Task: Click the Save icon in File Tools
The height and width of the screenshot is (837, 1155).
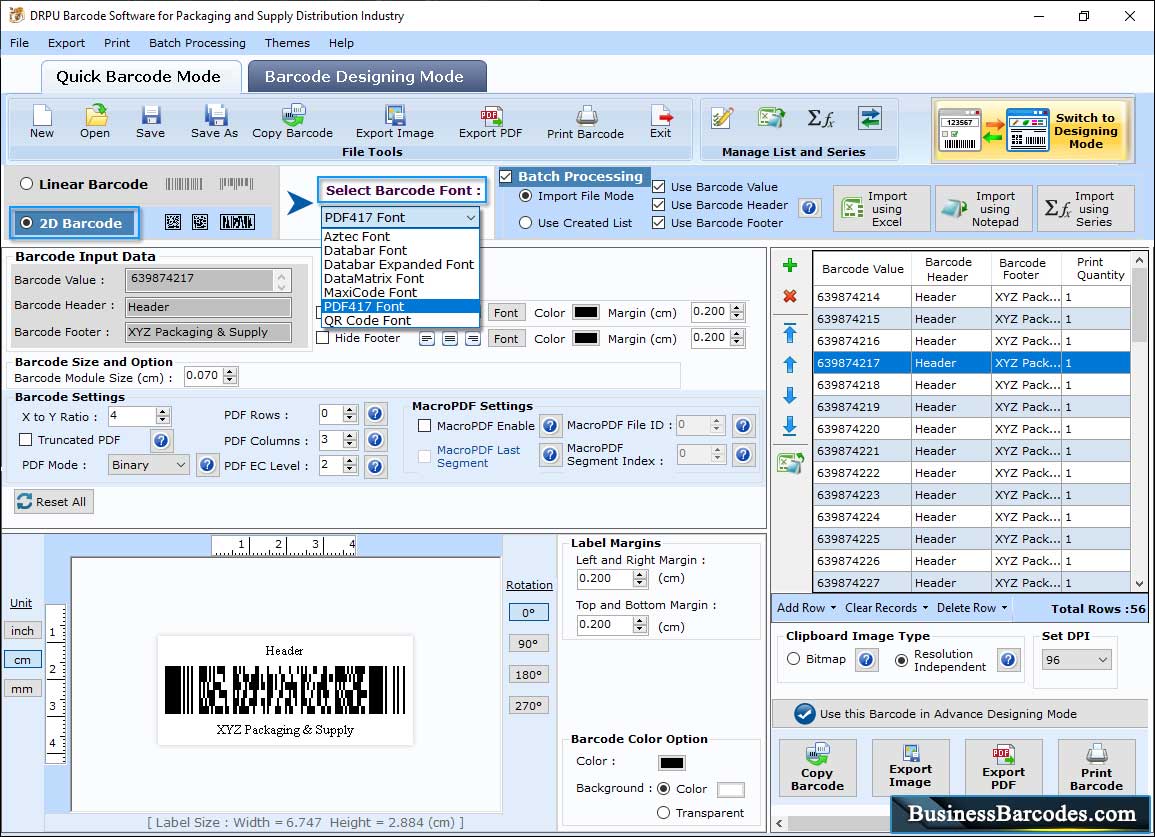Action: tap(150, 122)
